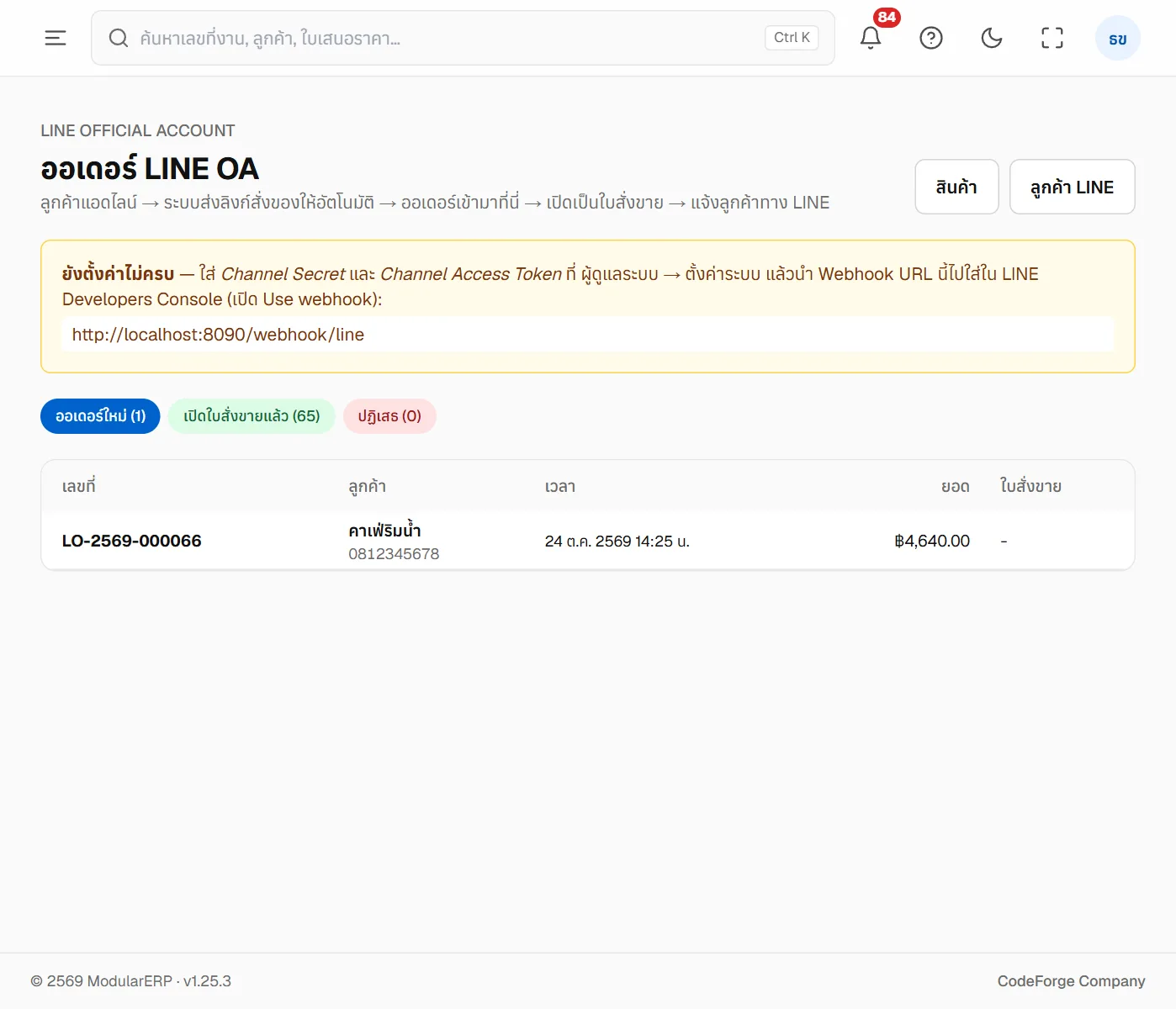Open the hamburger sidebar menu
The width and height of the screenshot is (1176, 1009).
click(x=56, y=38)
